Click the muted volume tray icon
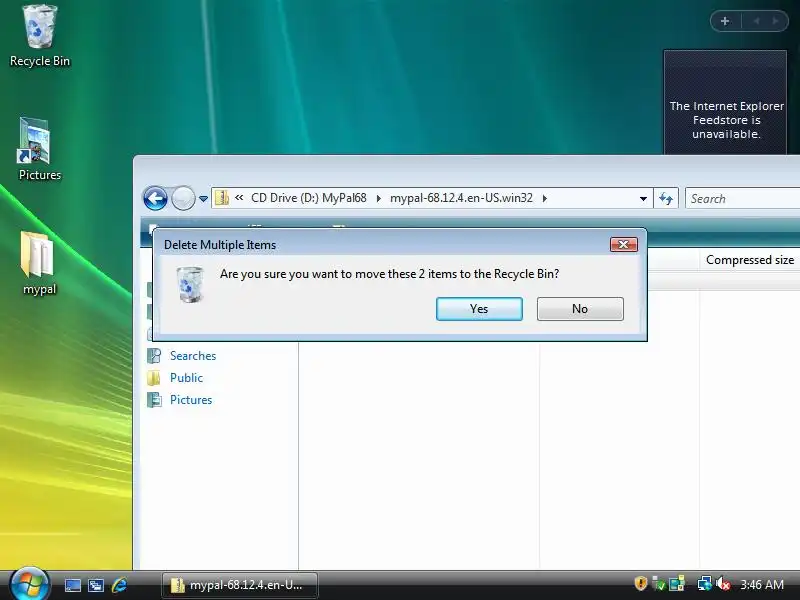This screenshot has width=800, height=600. pyautogui.click(x=723, y=583)
